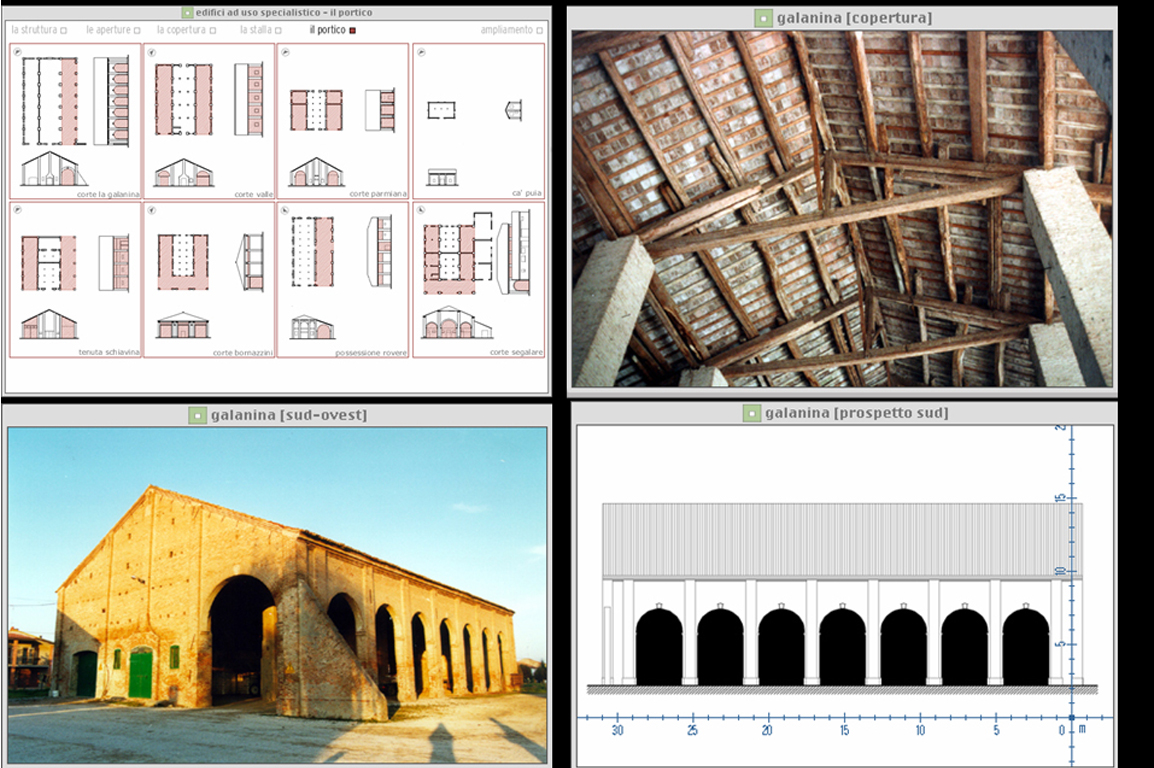The height and width of the screenshot is (768, 1154).
Task: Click green icon beside 'galanina [sud-ovest]' title
Action: pyautogui.click(x=197, y=414)
